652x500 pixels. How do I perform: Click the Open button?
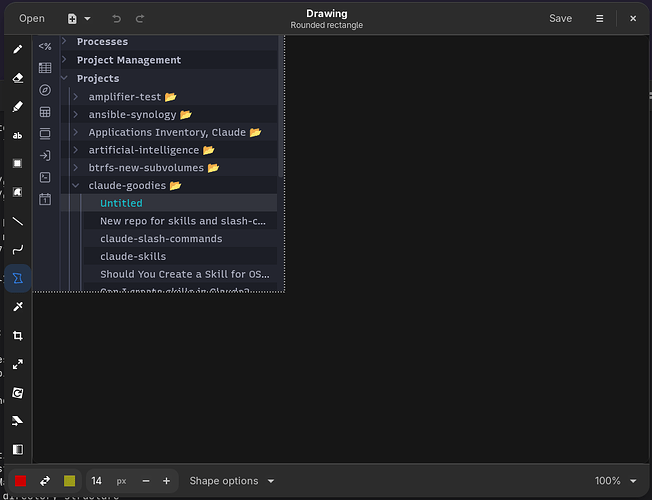pos(32,19)
